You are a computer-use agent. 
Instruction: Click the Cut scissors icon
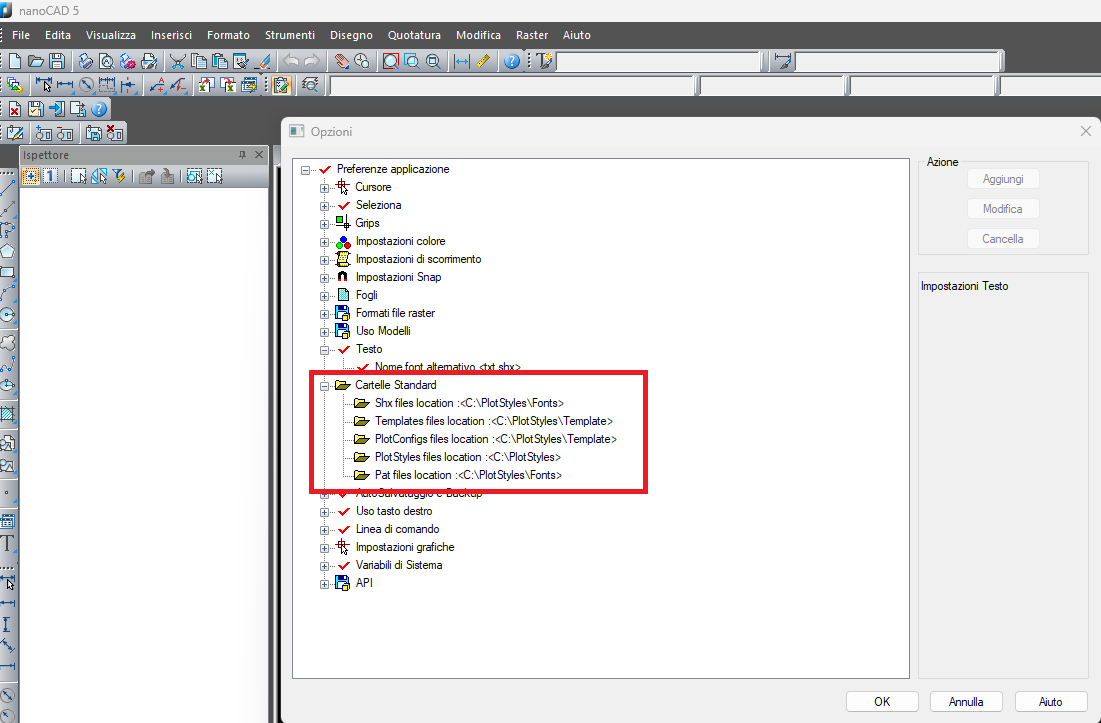[178, 61]
